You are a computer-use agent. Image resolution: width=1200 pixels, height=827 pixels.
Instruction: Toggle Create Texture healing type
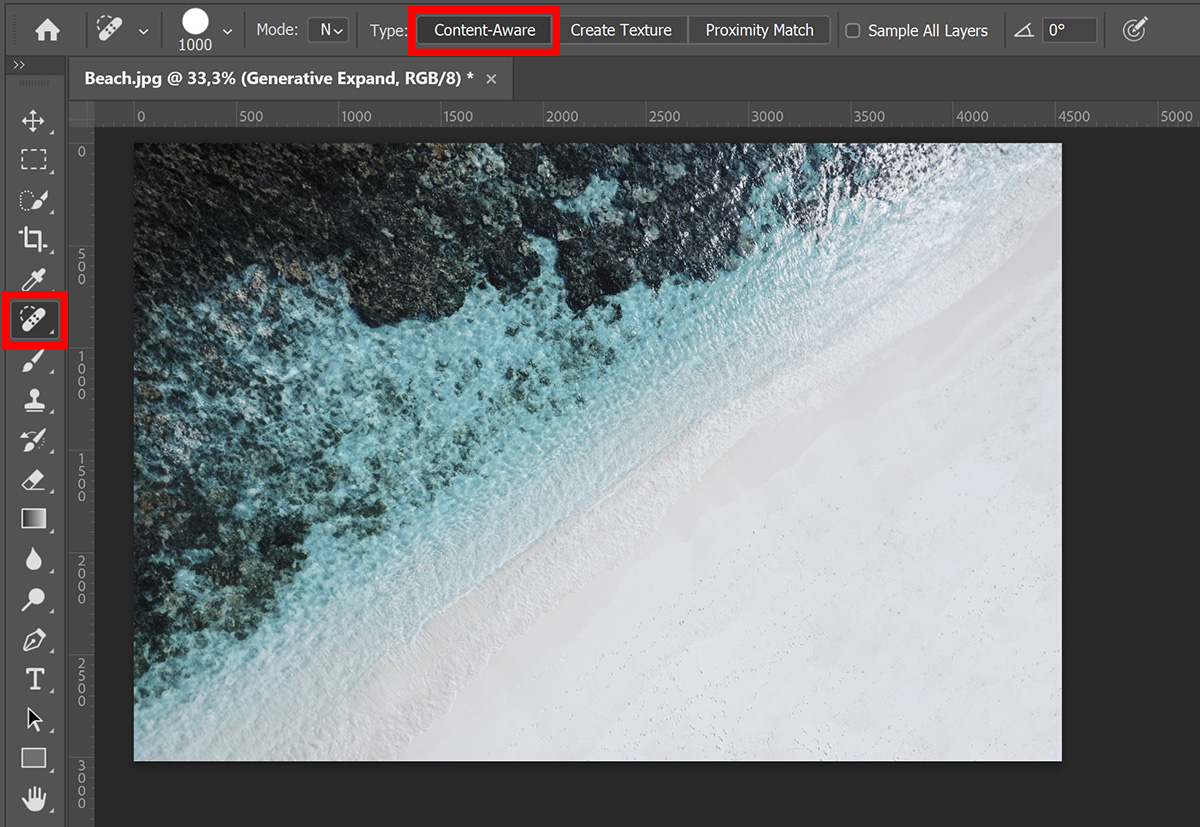coord(621,30)
